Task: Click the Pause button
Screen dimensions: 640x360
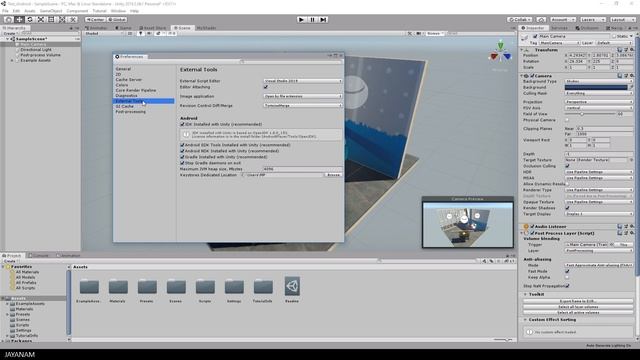Action: pyautogui.click(x=312, y=19)
